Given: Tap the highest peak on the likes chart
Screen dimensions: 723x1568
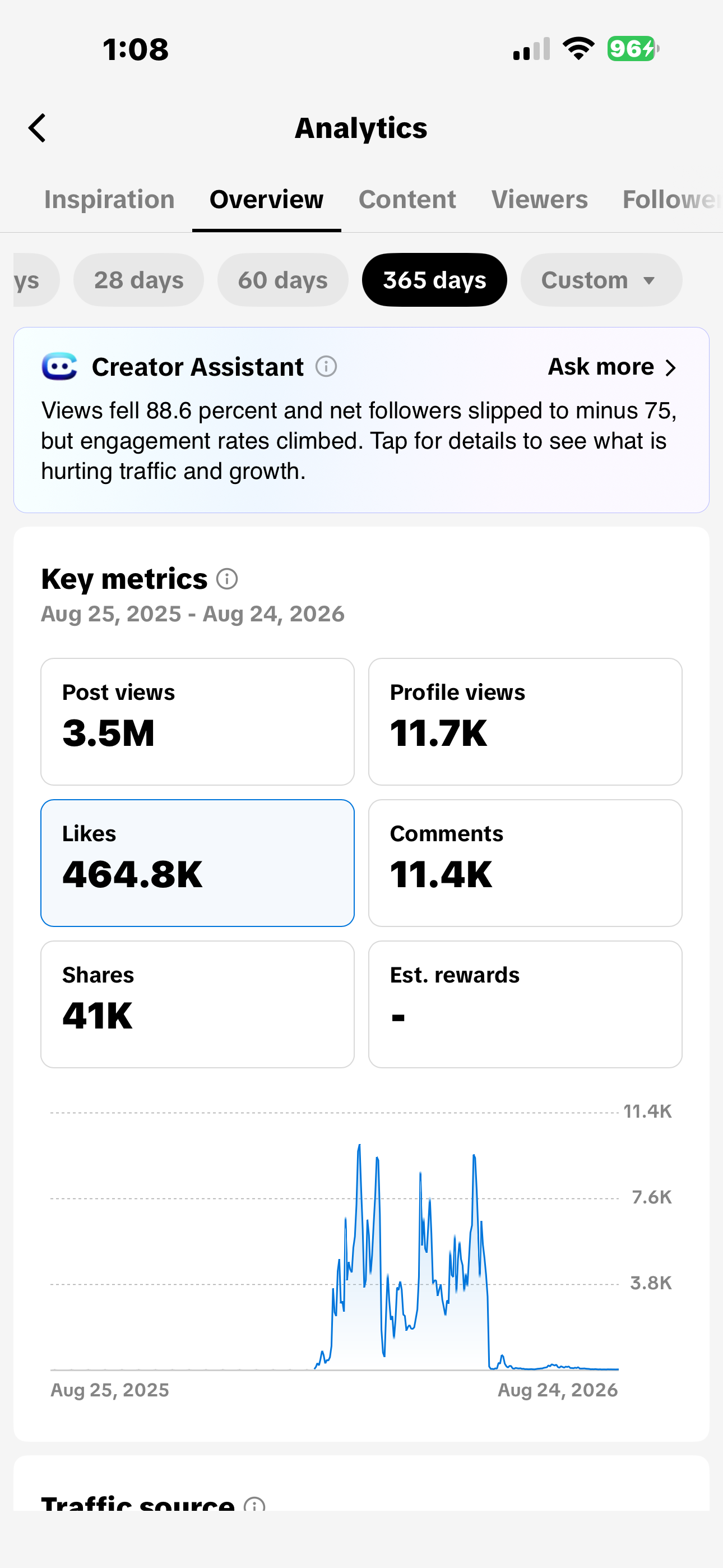Looking at the screenshot, I should (359, 1146).
